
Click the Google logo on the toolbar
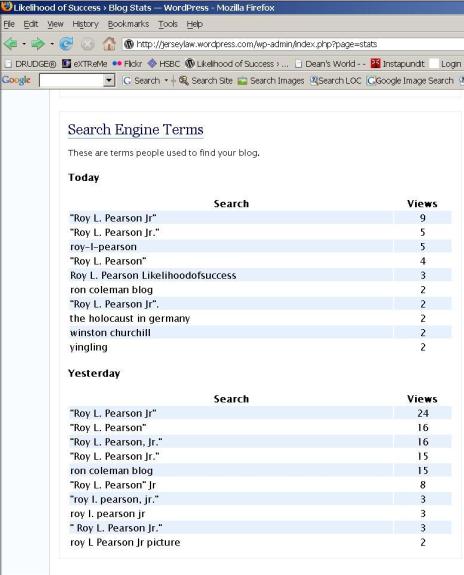tap(17, 80)
